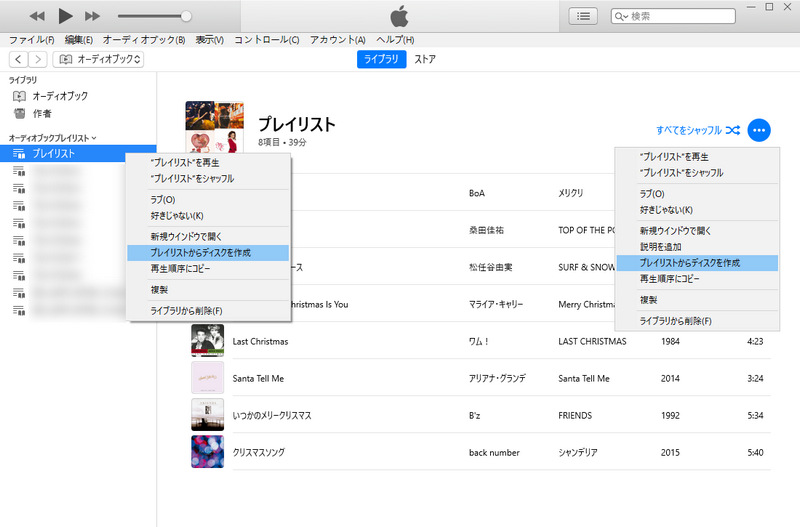Choose ラブ(O) in left context menu
Screen dimensions: 800x527
click(x=208, y=199)
